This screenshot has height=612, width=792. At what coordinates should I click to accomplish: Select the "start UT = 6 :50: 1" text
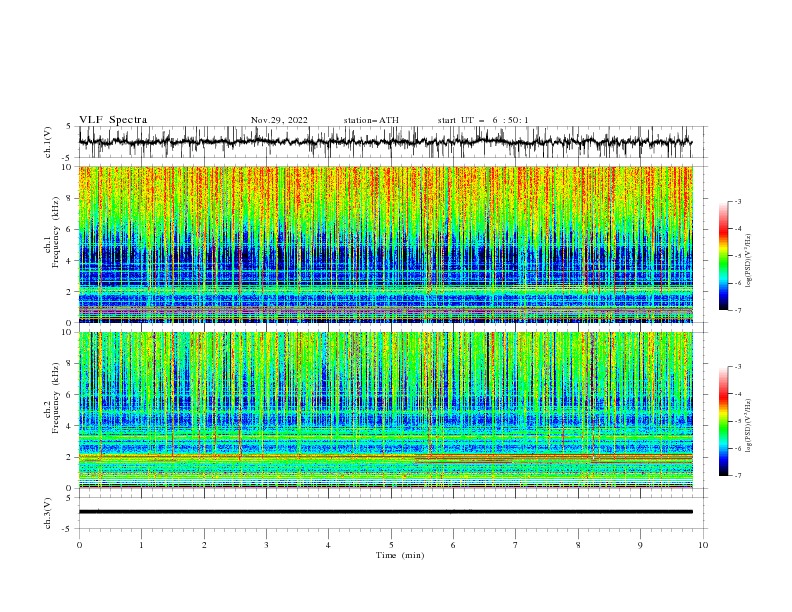click(483, 120)
